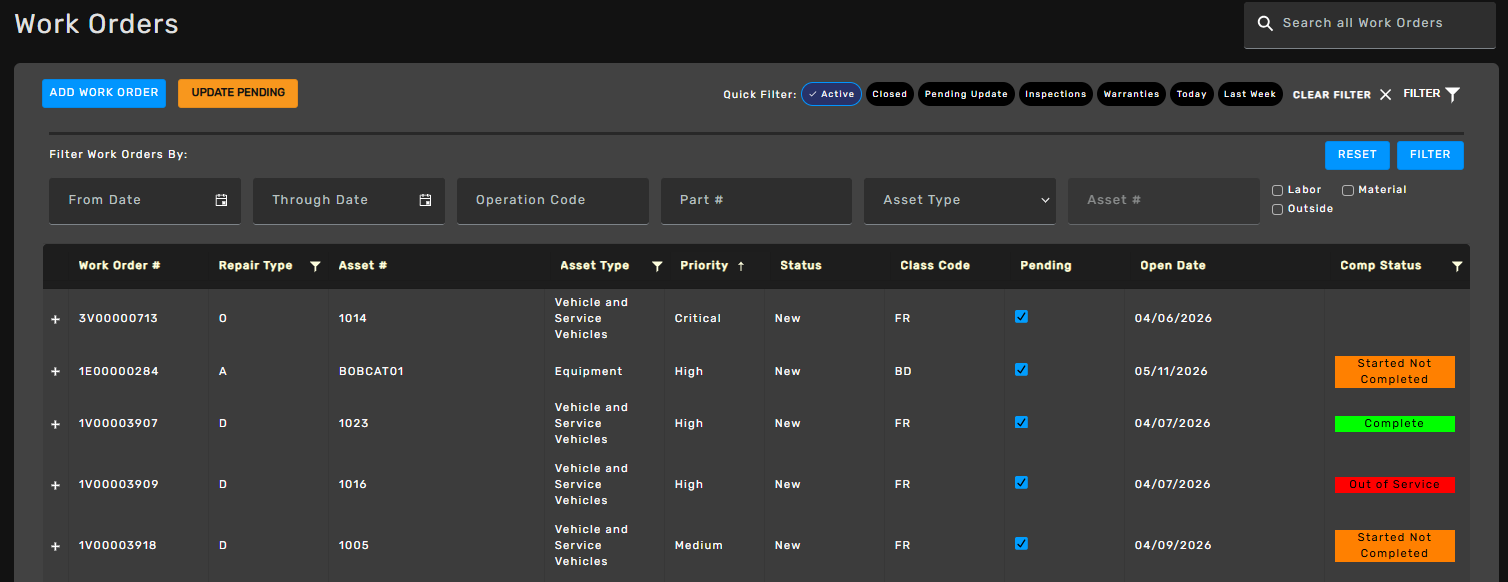Expand row for work order 1V00003907
Screen dimensions: 1508x582
click(x=56, y=424)
